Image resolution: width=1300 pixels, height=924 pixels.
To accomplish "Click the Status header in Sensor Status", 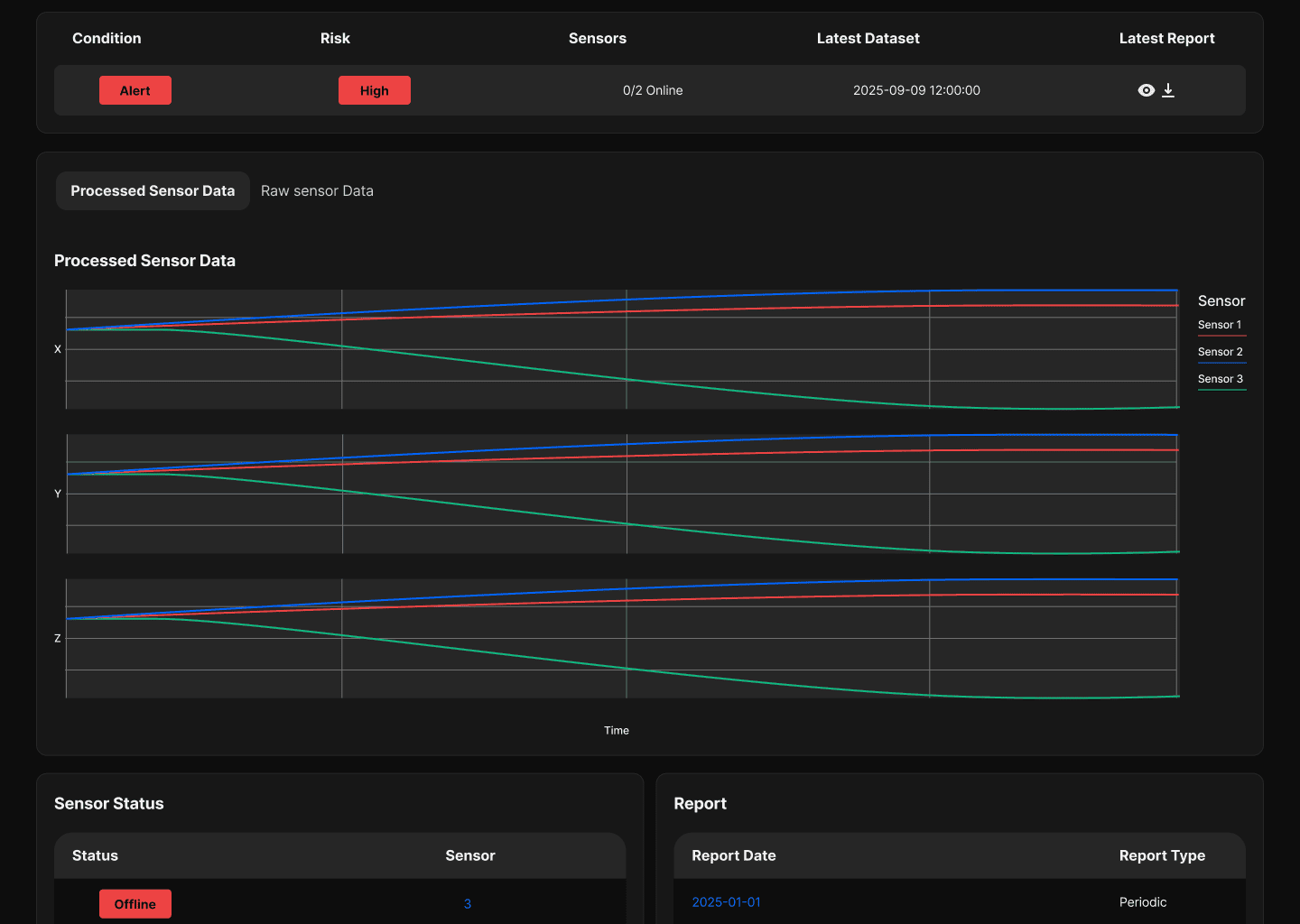I will click(95, 855).
